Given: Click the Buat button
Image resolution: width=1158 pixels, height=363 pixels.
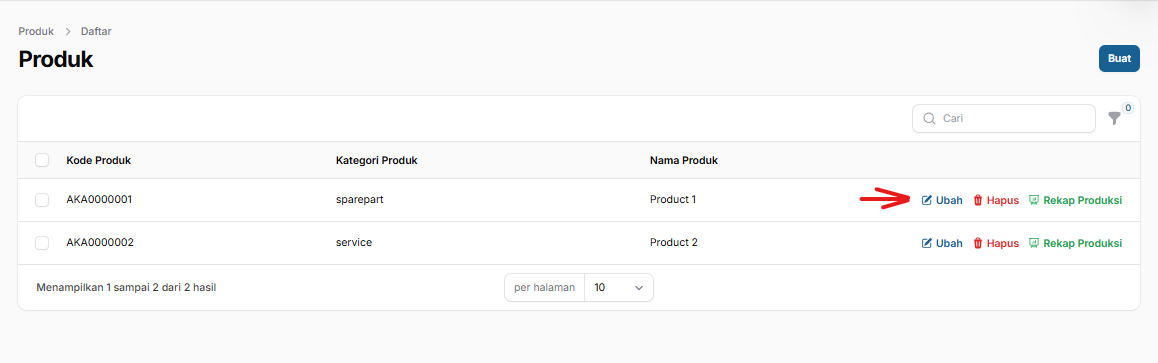Looking at the screenshot, I should click(1120, 58).
